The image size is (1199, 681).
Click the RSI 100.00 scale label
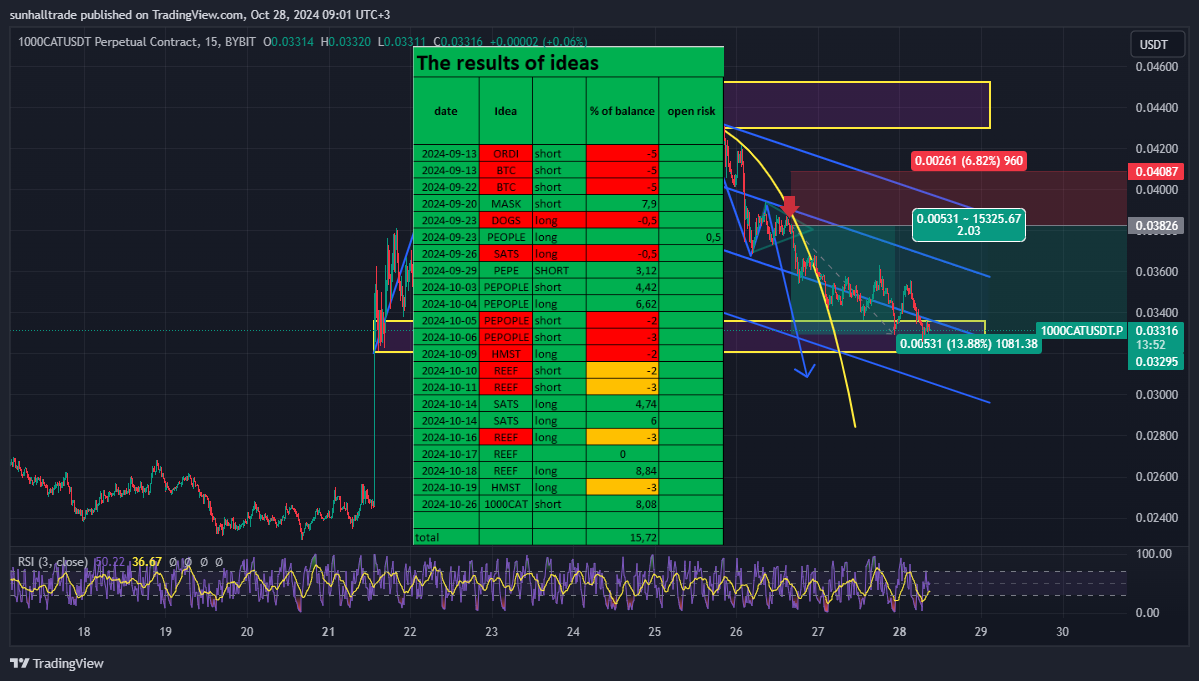tap(1153, 553)
